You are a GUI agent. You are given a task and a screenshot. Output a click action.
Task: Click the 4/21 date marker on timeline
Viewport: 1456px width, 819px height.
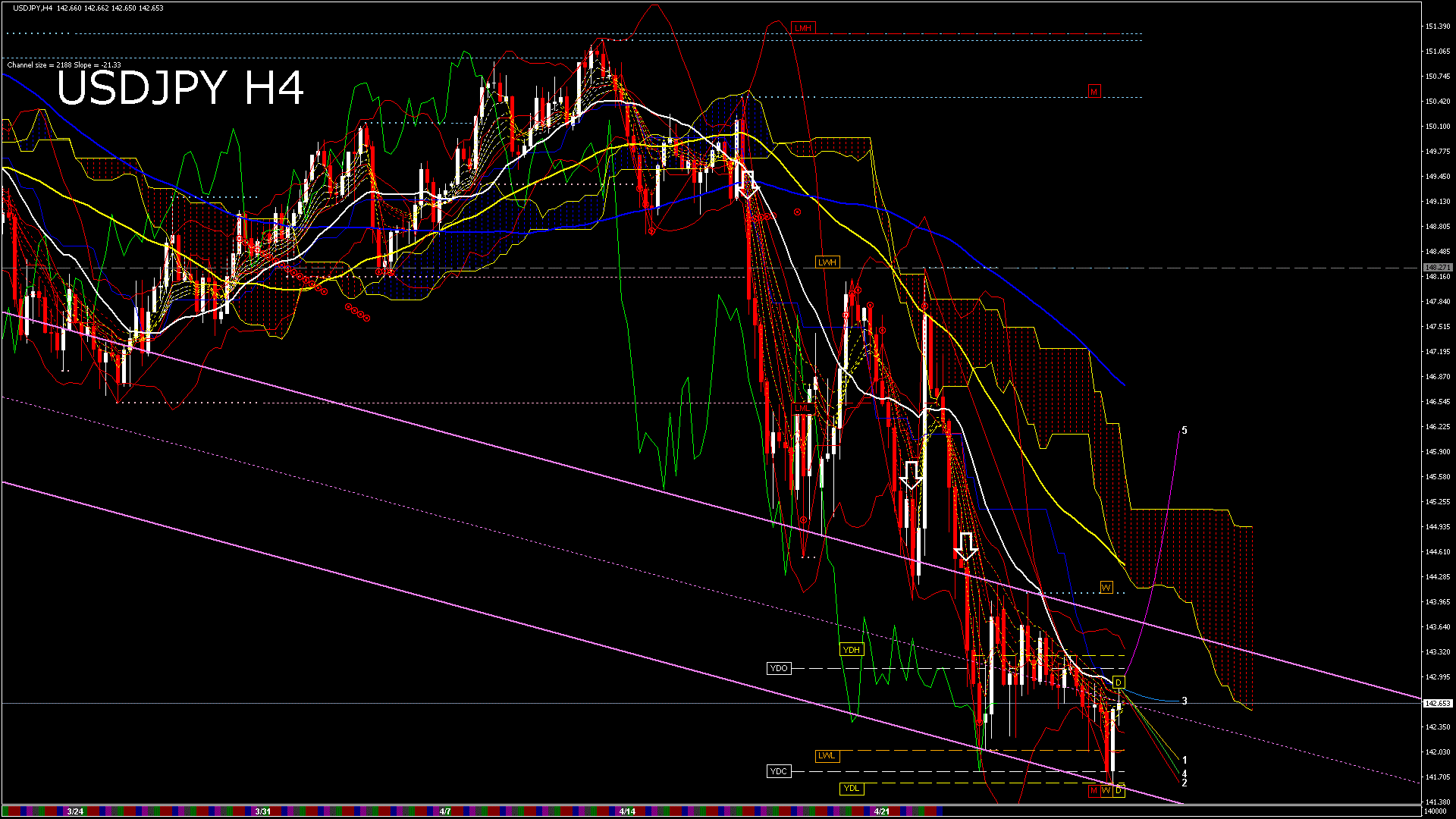[882, 811]
